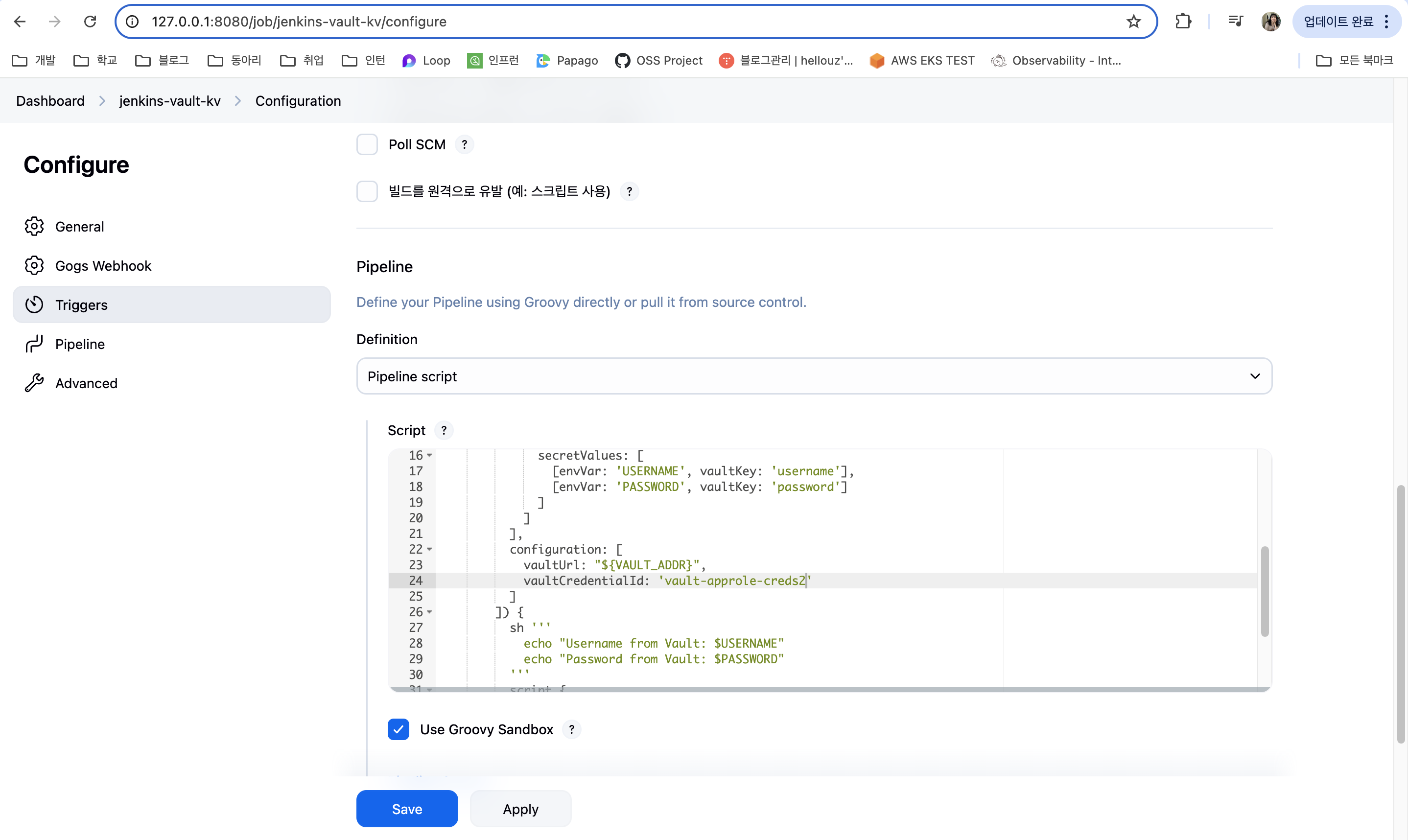Viewport: 1408px width, 840px height.
Task: Select Triggers in the Configure sidebar
Action: pyautogui.click(x=171, y=305)
